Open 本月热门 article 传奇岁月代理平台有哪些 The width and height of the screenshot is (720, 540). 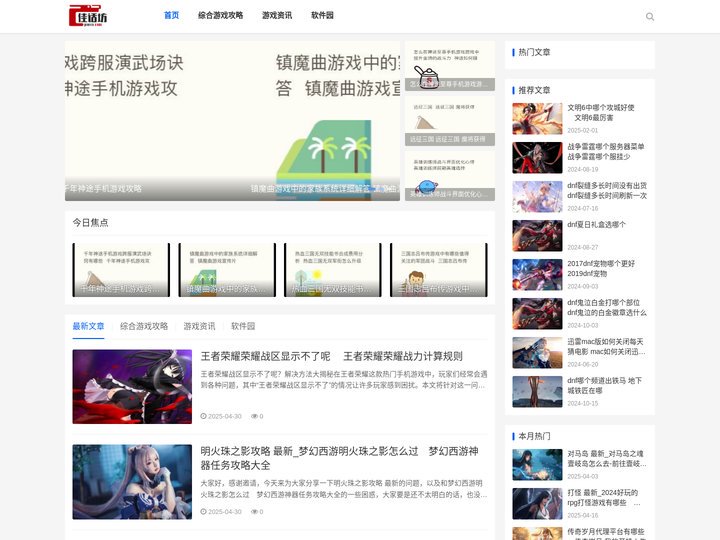[x=606, y=534]
